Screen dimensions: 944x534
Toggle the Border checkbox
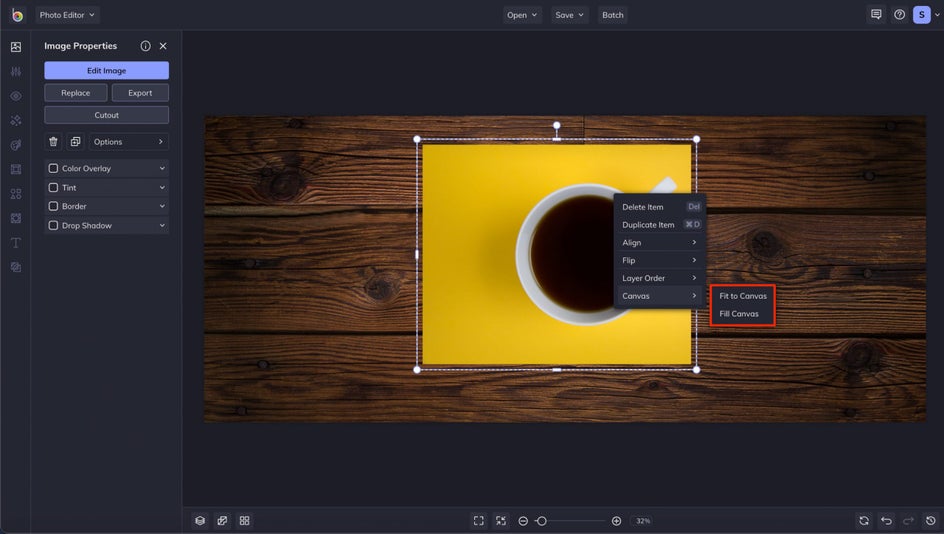[54, 207]
